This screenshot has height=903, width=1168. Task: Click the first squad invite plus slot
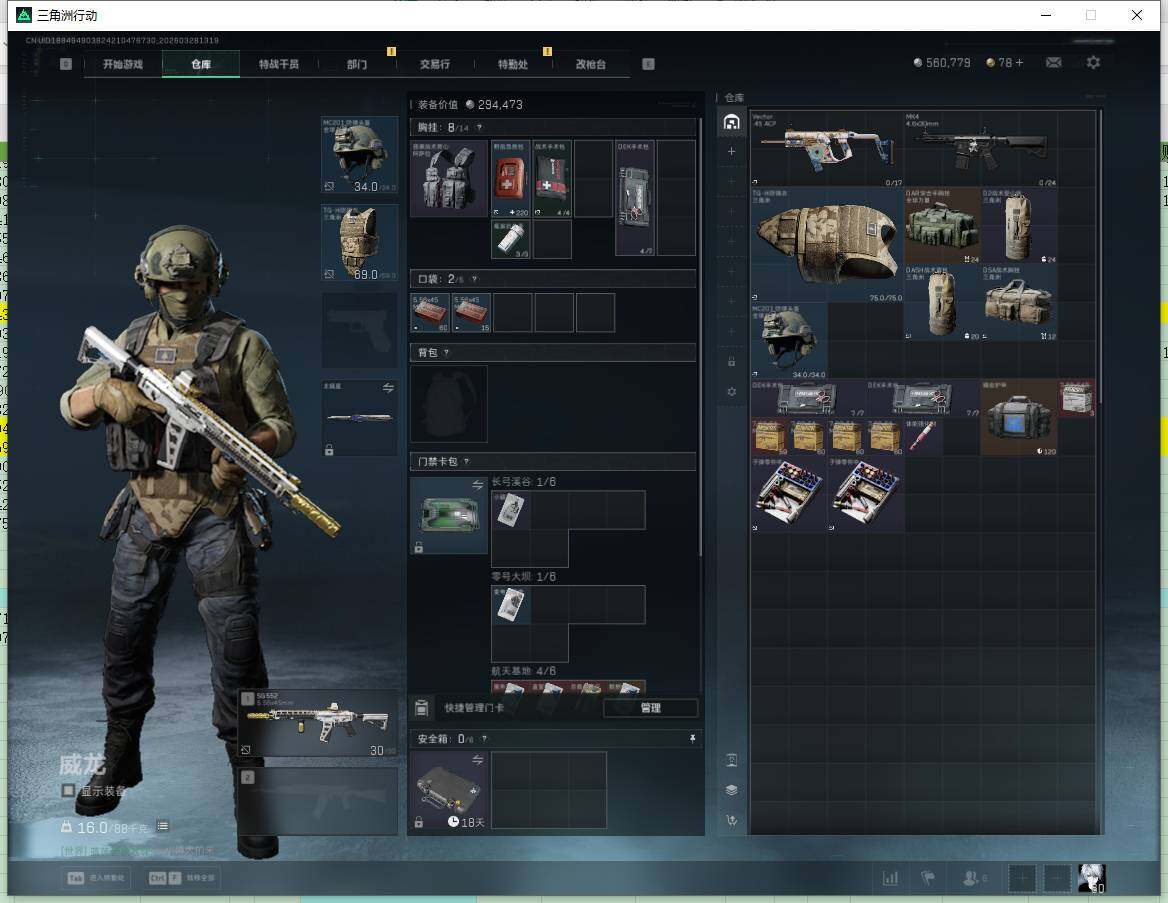coord(1022,878)
